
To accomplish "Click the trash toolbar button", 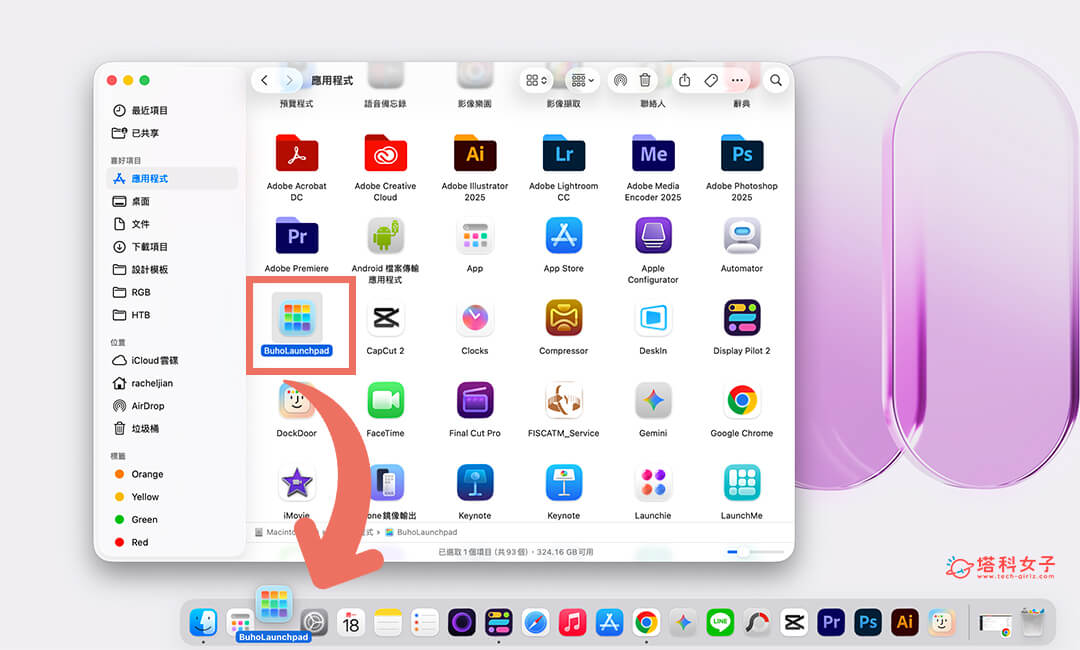I will pyautogui.click(x=645, y=81).
